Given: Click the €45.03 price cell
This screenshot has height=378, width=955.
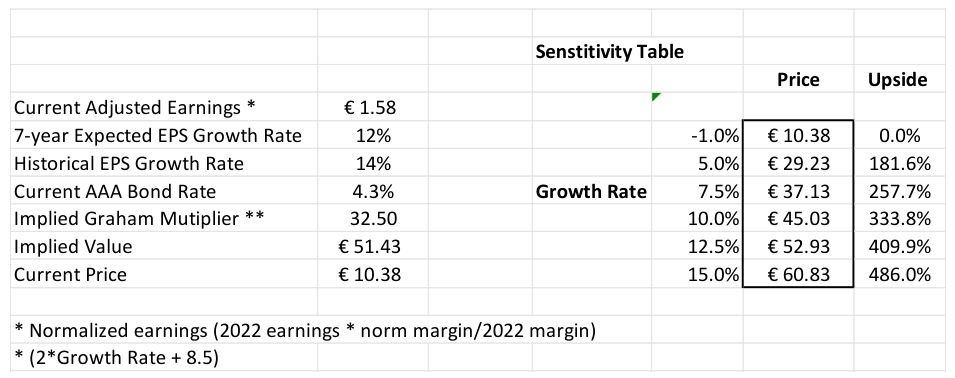Looking at the screenshot, I should coord(798,219).
